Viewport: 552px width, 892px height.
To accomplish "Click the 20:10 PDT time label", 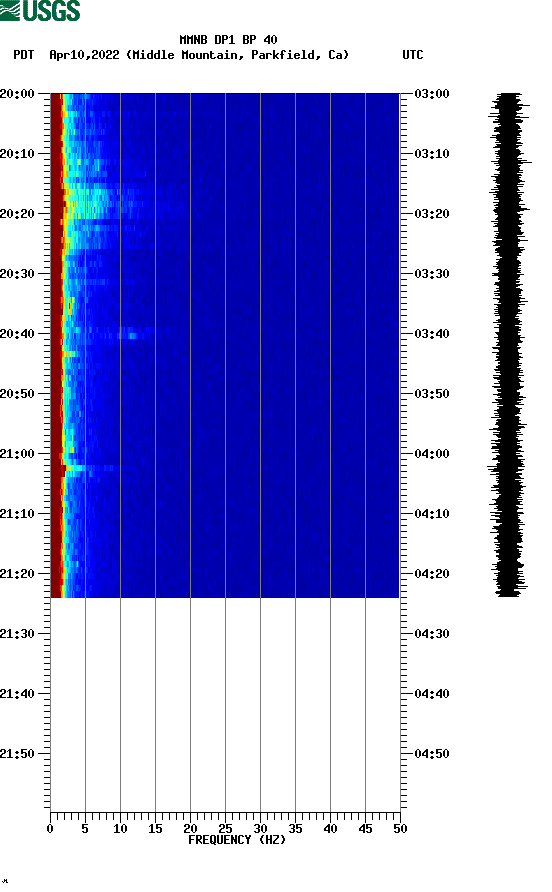I will (x=17, y=154).
